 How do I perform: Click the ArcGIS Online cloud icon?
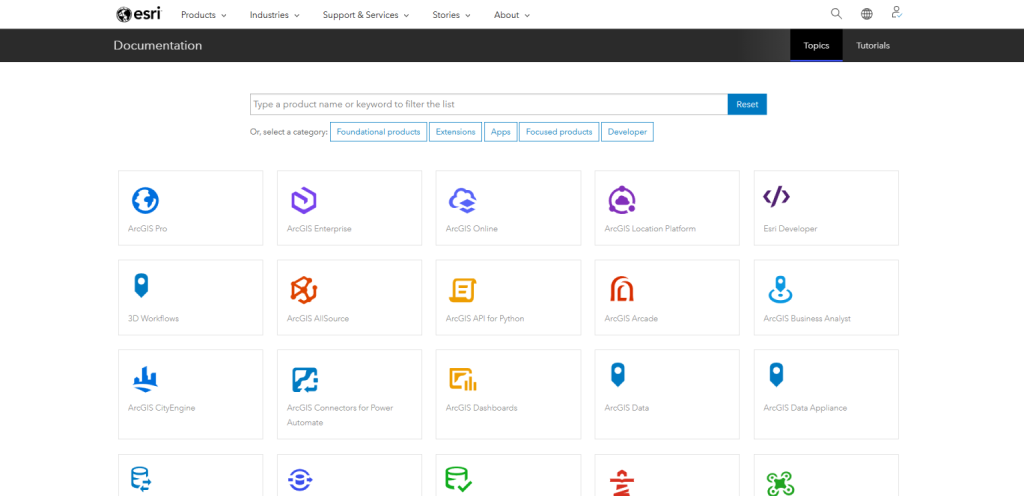(463, 200)
